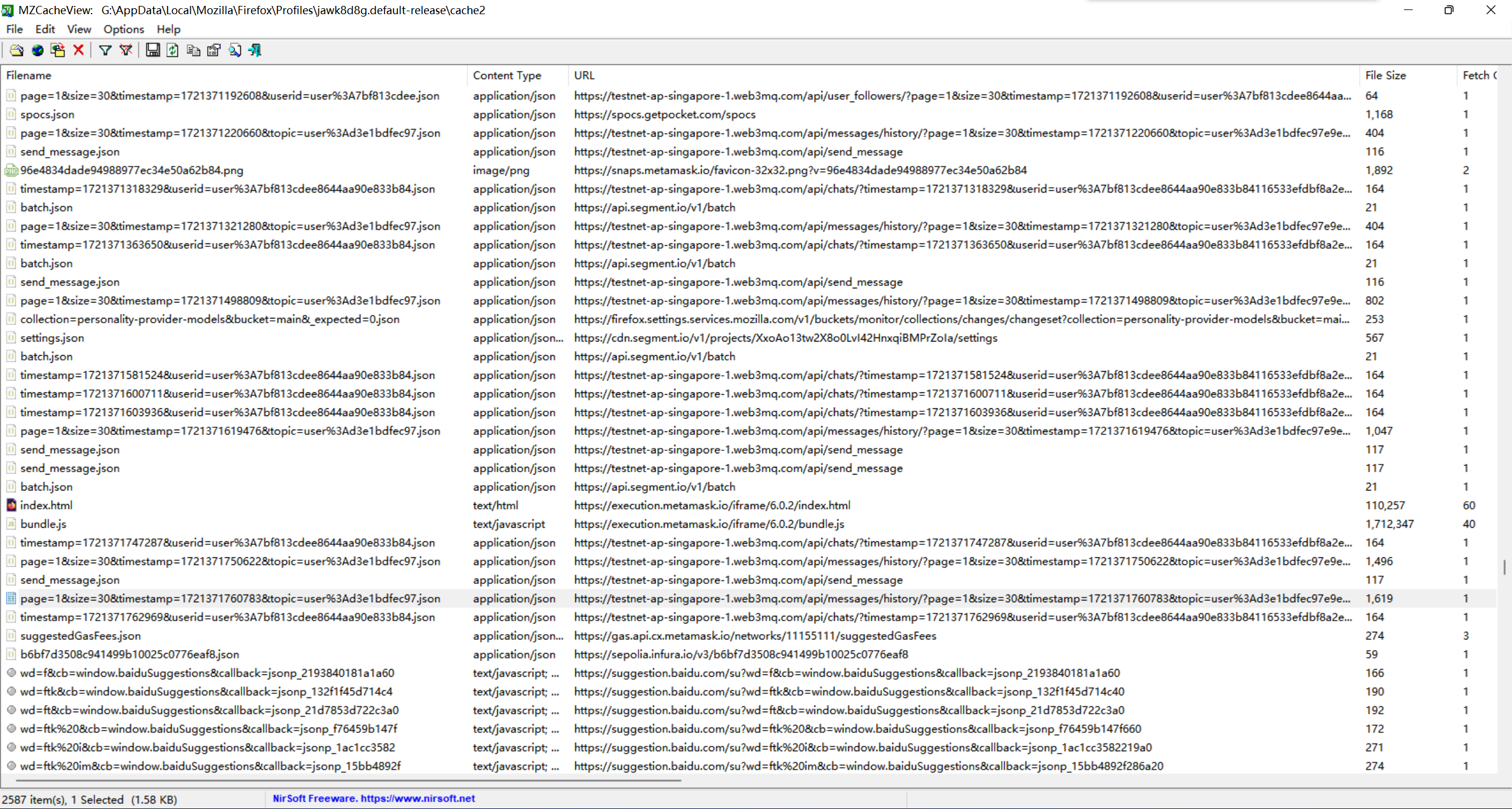Screen dimensions: 1512x809
Task: Open the View menu
Action: click(x=79, y=29)
